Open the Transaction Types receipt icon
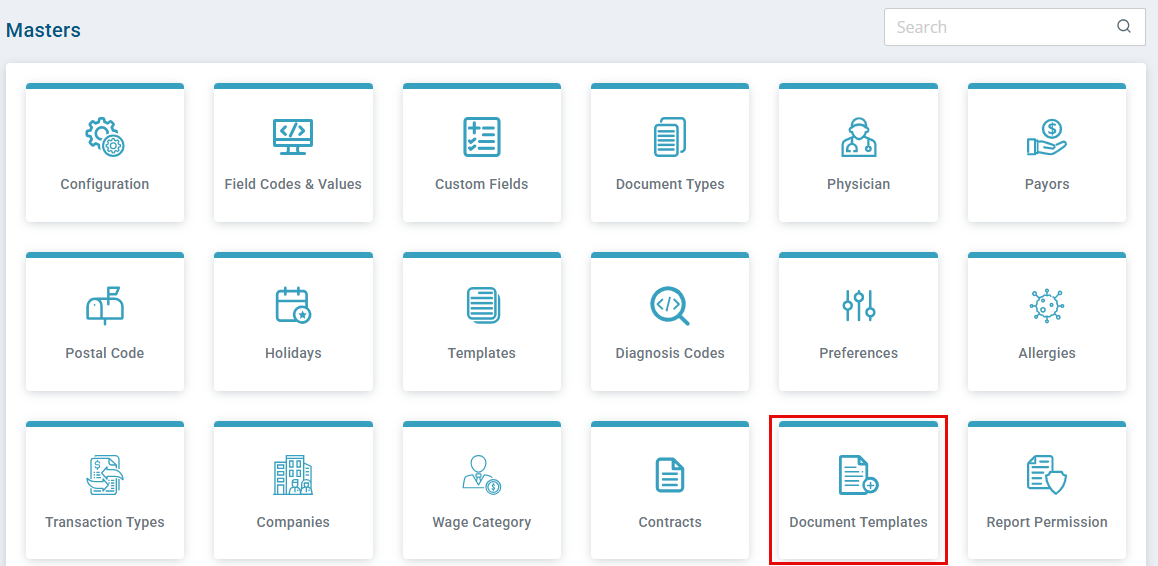Image resolution: width=1158 pixels, height=566 pixels. [105, 475]
